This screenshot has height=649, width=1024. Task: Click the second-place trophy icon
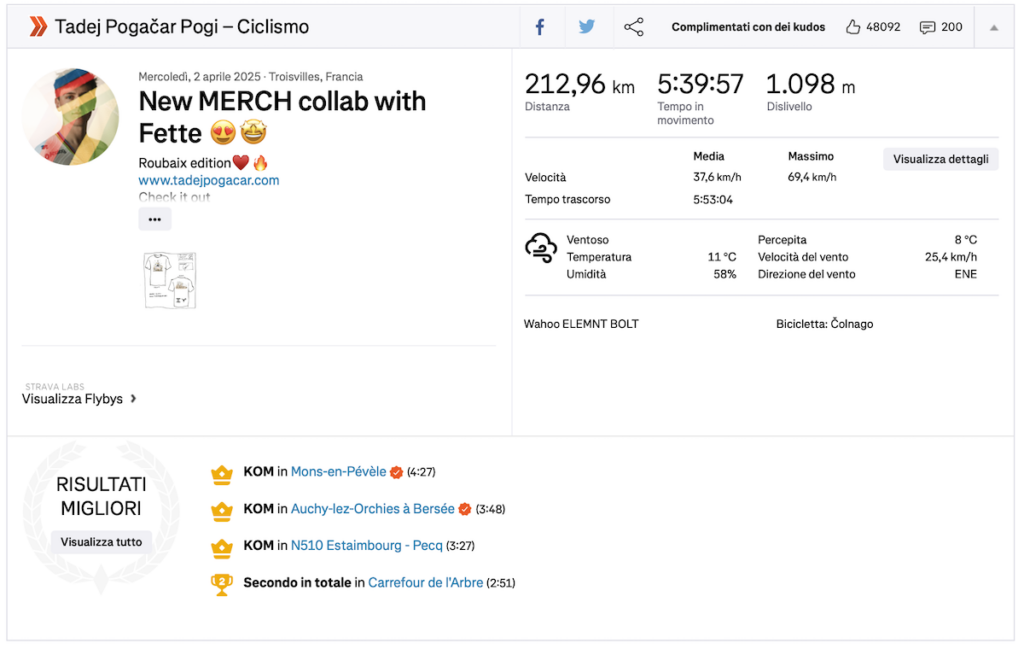221,584
